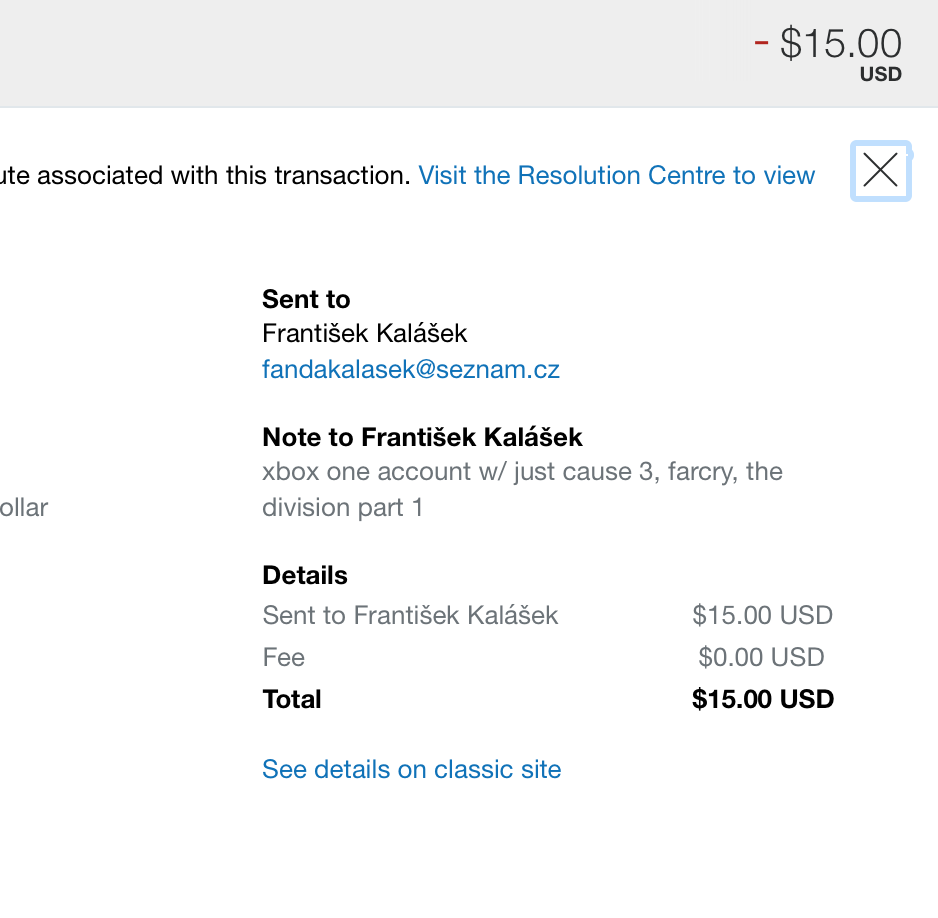Click the Sent to František Kalášek row label
Image resolution: width=938 pixels, height=918 pixels.
pyautogui.click(x=410, y=615)
